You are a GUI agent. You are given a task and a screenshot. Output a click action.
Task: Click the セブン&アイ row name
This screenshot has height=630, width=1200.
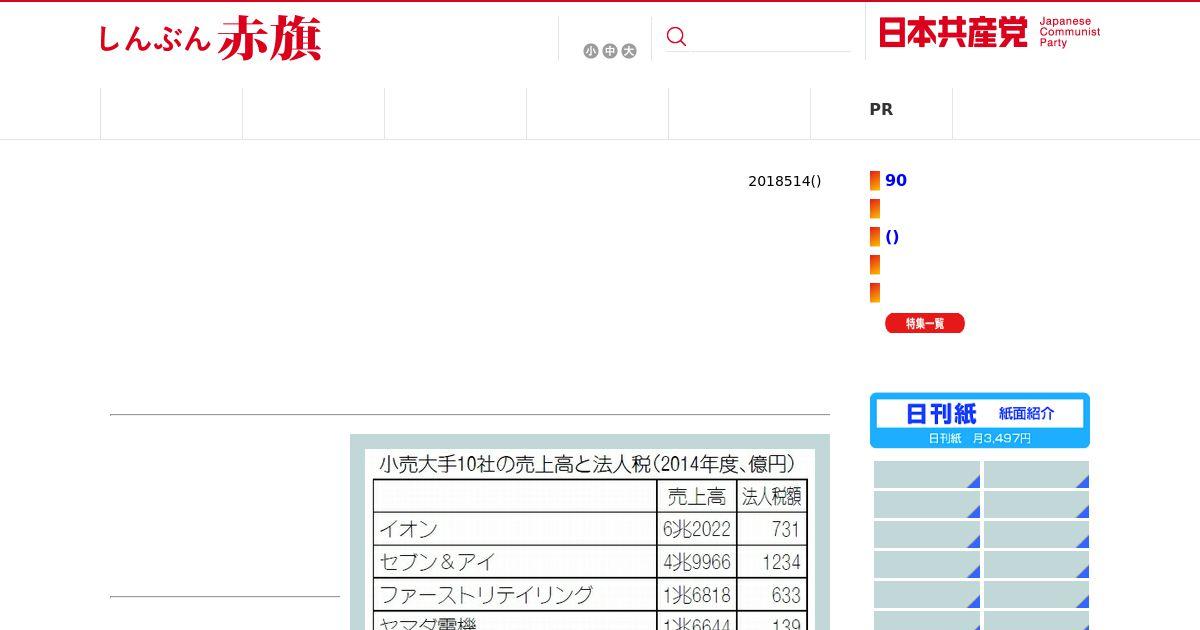(437, 562)
